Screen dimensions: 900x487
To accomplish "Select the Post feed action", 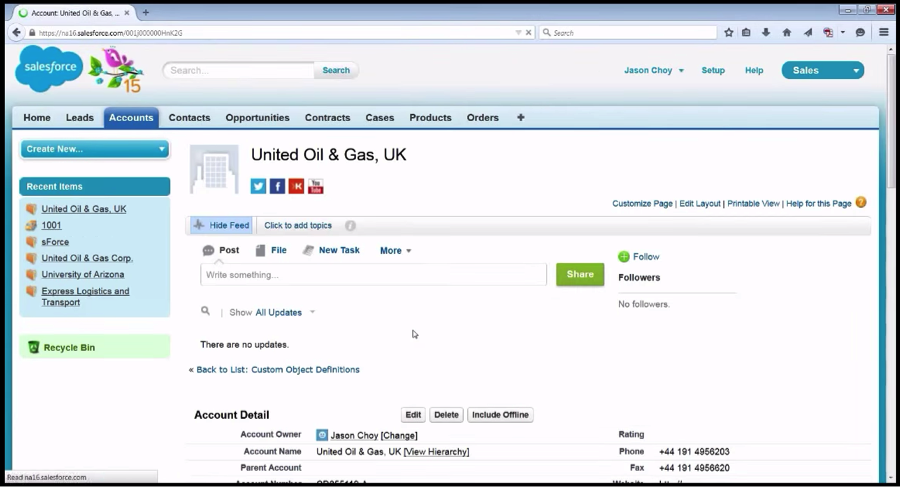I will click(x=221, y=250).
